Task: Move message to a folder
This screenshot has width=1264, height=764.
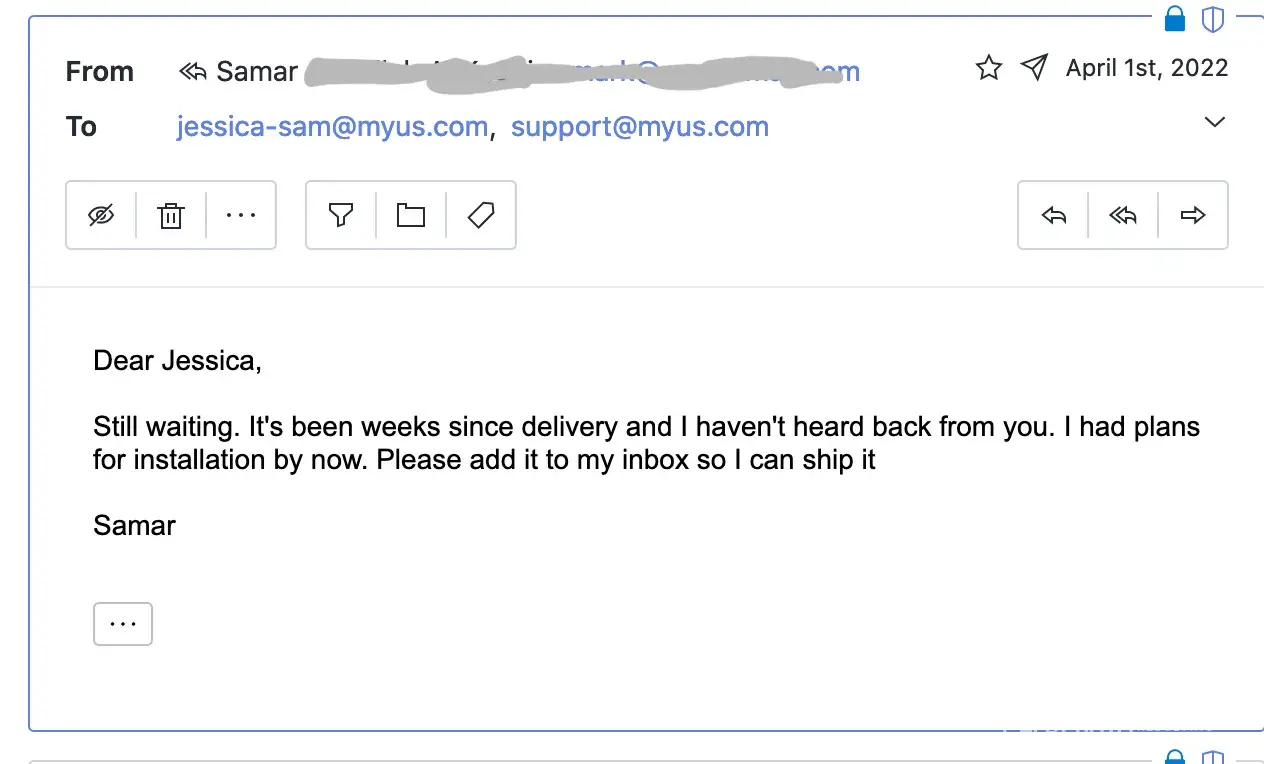Action: tap(411, 215)
